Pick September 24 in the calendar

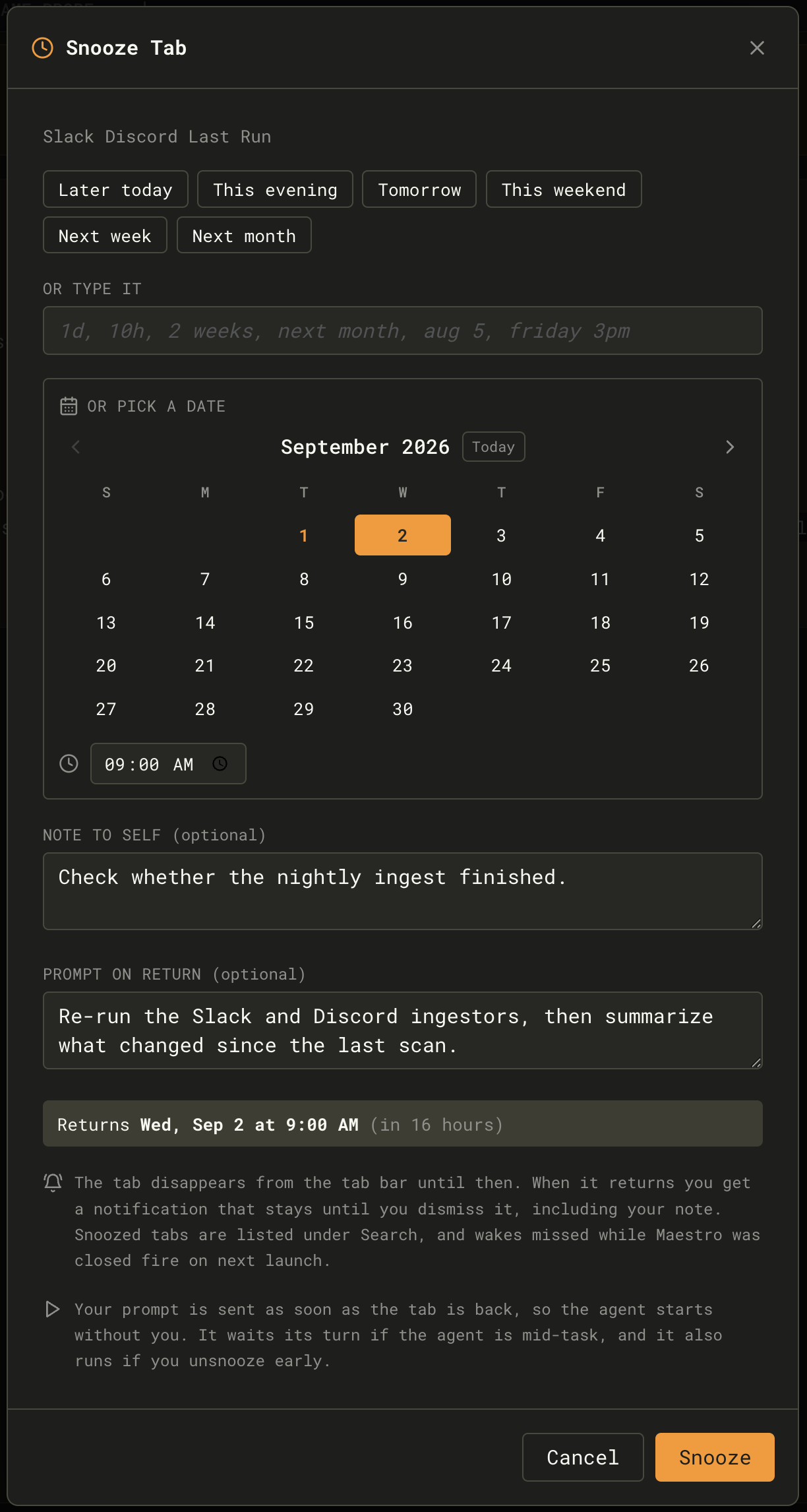[502, 665]
